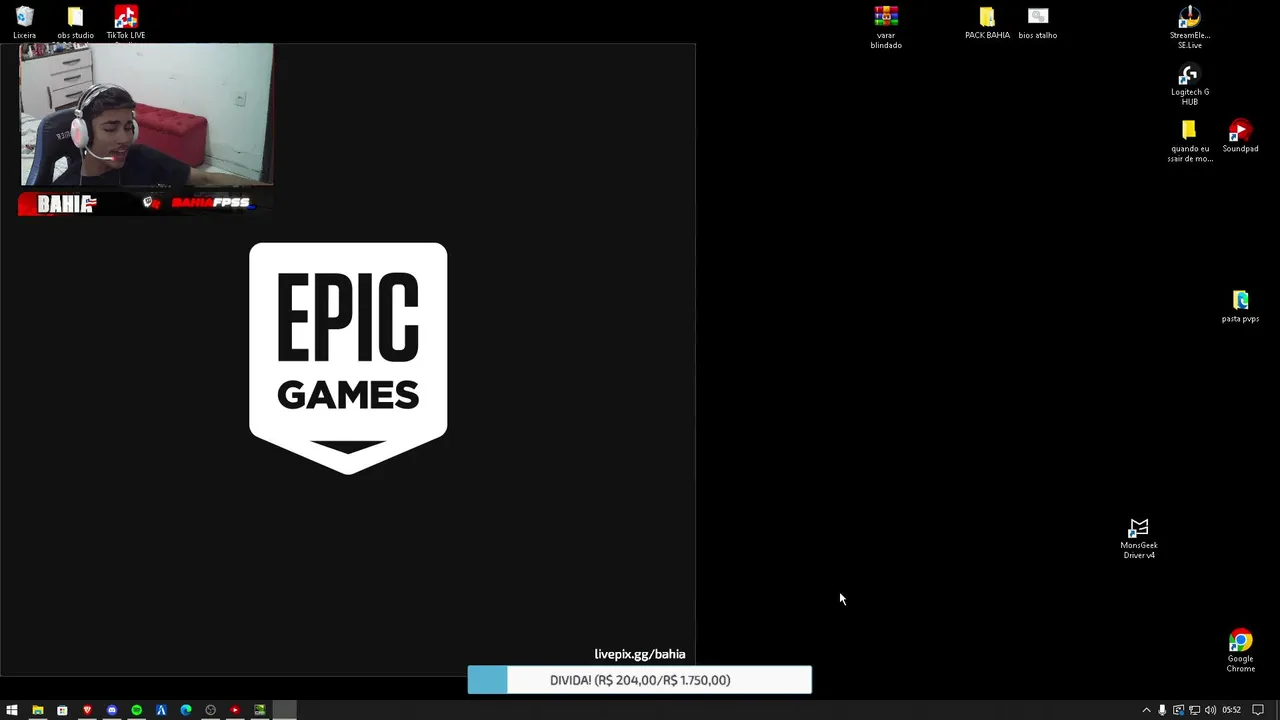Click the Epic Games logo splash
This screenshot has height=720, width=1280.
348,358
